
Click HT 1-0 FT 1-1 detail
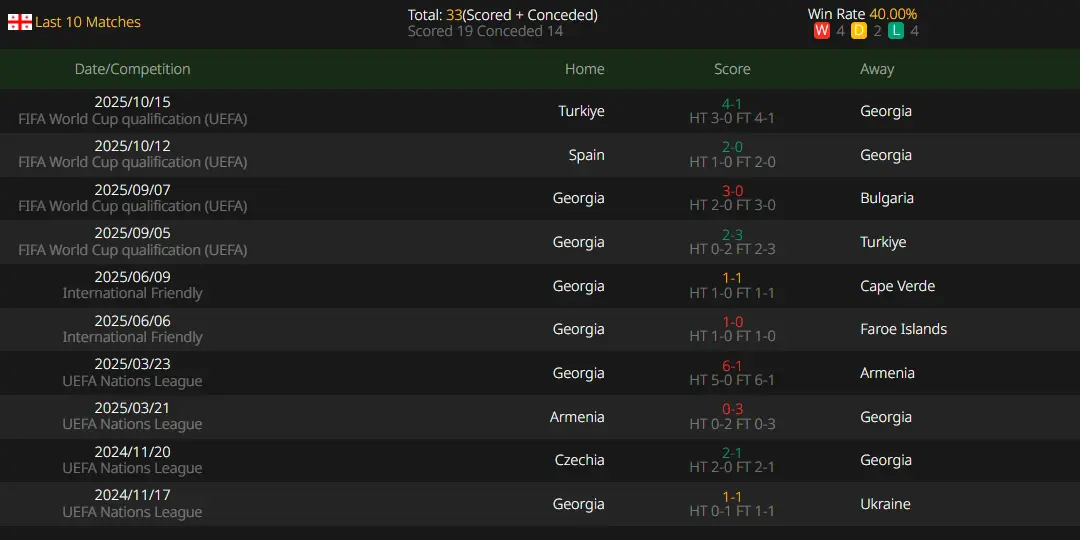[x=732, y=293]
